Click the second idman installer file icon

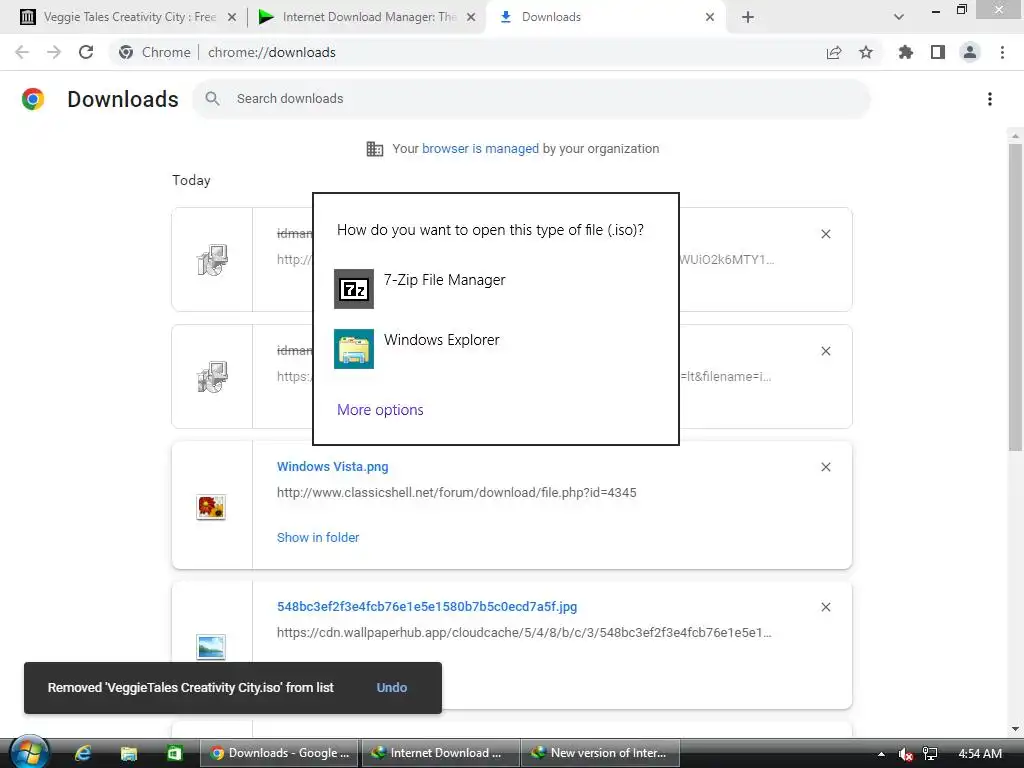[x=212, y=377]
